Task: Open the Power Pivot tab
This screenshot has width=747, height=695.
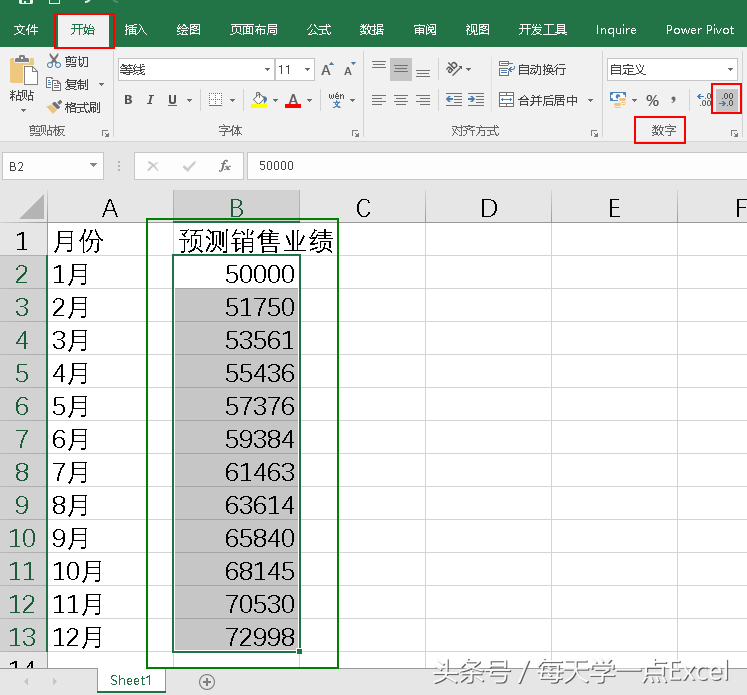Action: [700, 30]
